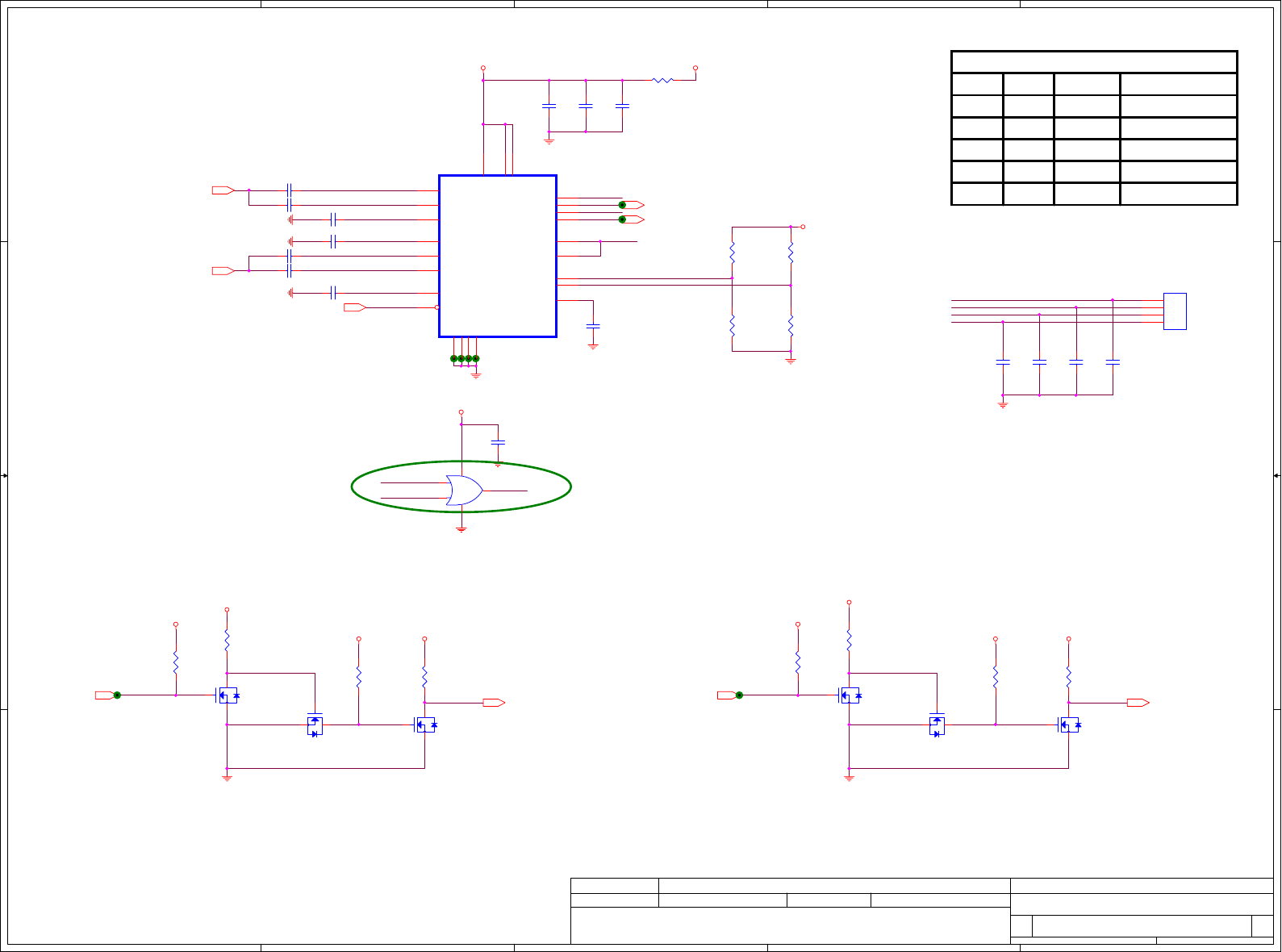Select ground symbol below the connector capacitors

pyautogui.click(x=1003, y=404)
